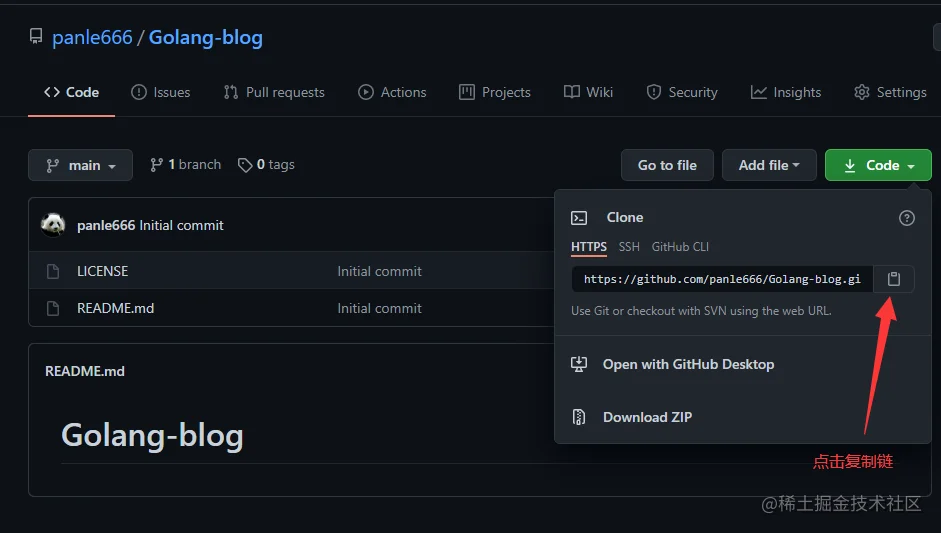Screen dimensions: 941x533
Task: Click the clone URL input field
Action: [x=723, y=279]
